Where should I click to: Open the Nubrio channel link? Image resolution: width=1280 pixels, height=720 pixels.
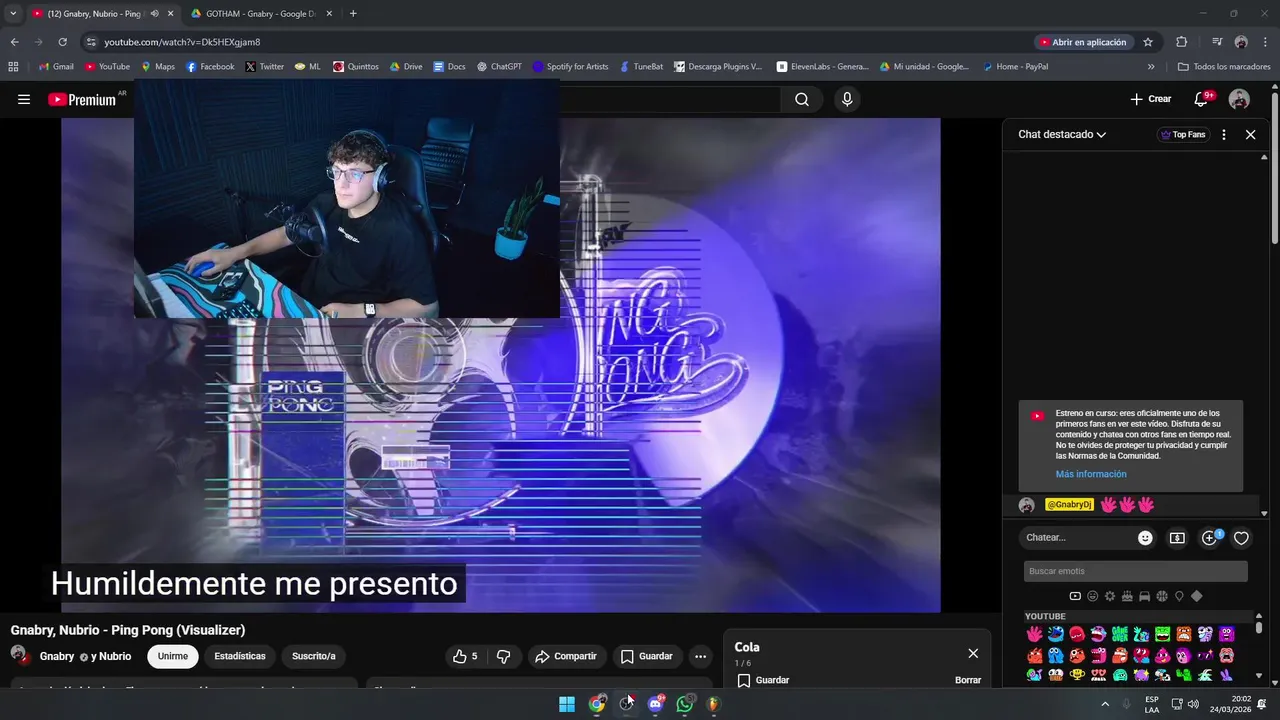coord(115,656)
